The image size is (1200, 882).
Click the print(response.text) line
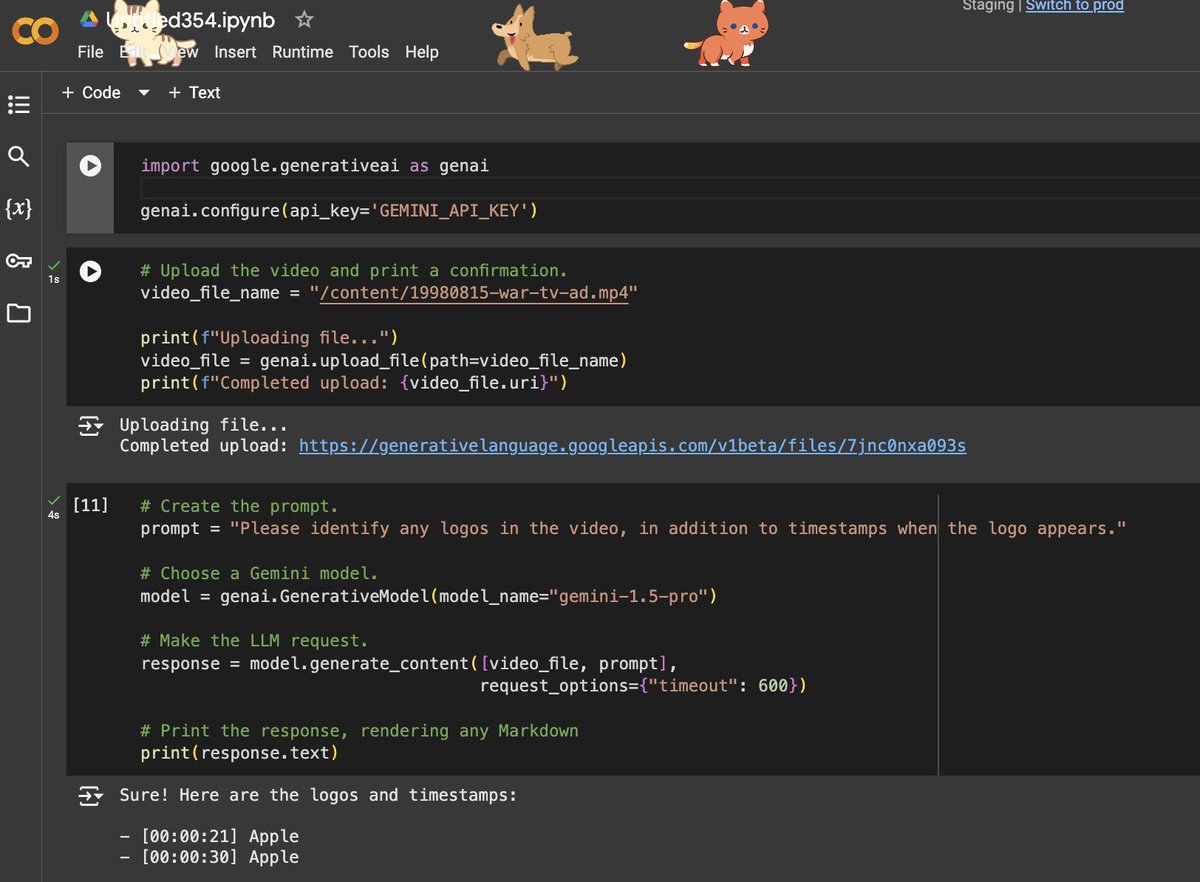point(239,753)
